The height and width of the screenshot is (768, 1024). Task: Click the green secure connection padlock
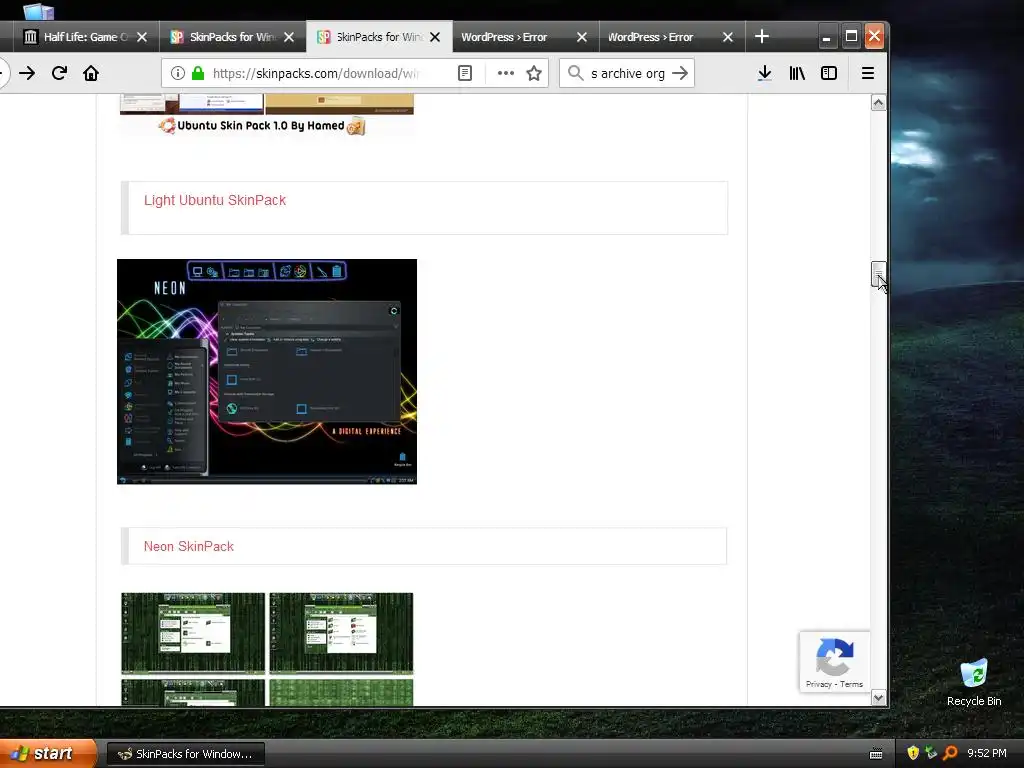[x=198, y=73]
